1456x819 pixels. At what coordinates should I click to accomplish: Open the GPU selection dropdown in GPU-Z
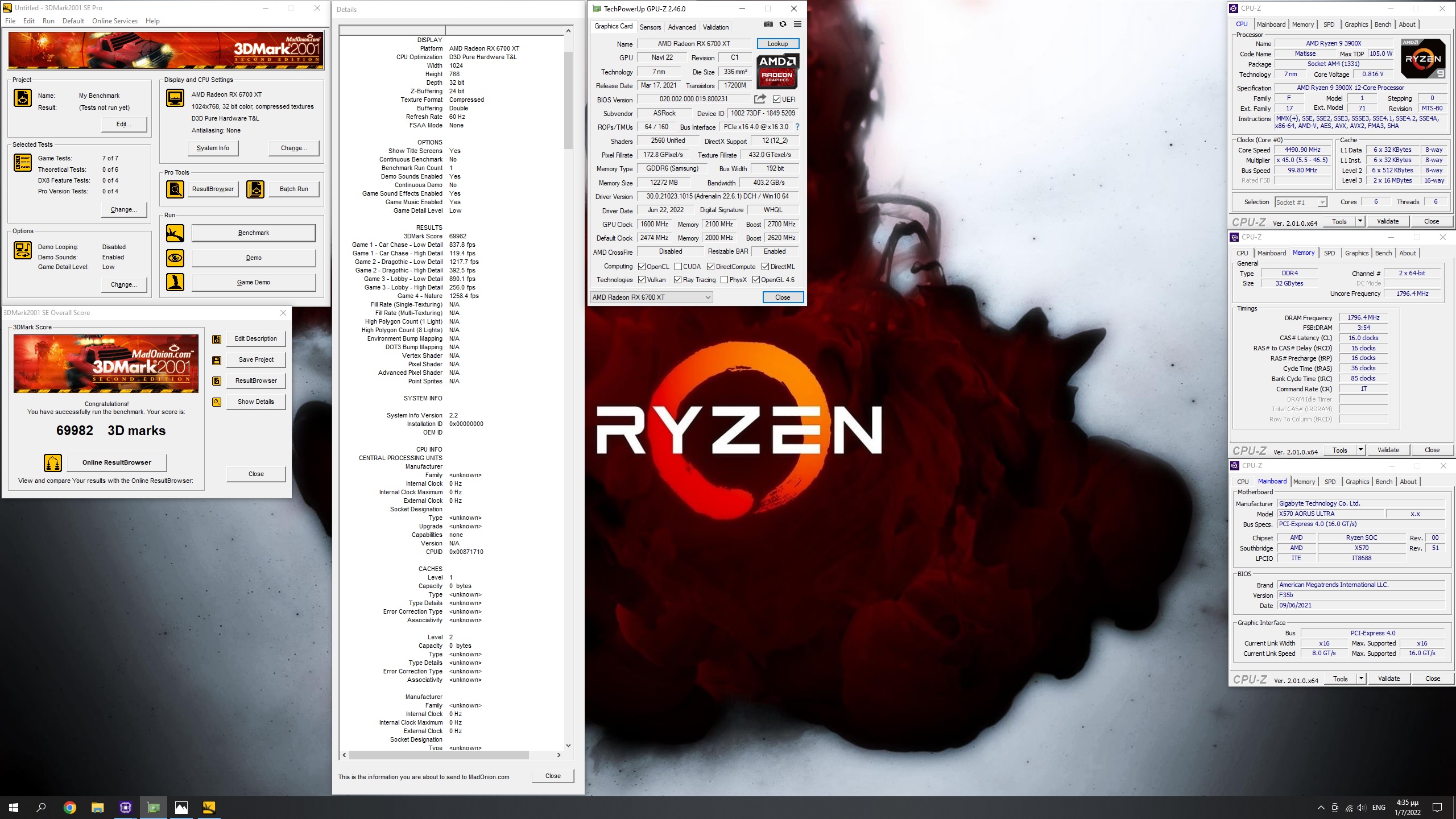(x=652, y=297)
